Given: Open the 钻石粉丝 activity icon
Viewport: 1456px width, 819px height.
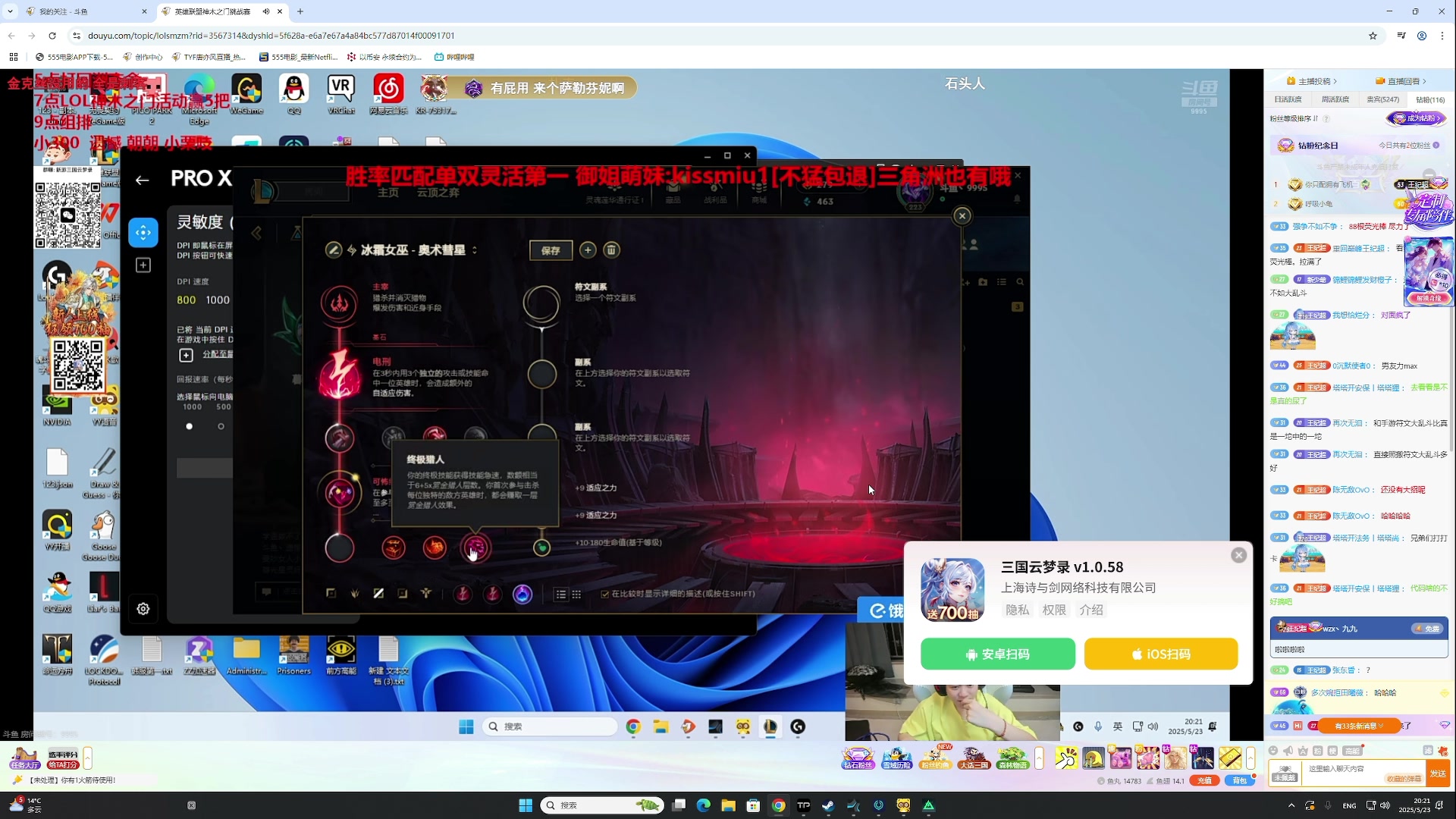Looking at the screenshot, I should [858, 758].
